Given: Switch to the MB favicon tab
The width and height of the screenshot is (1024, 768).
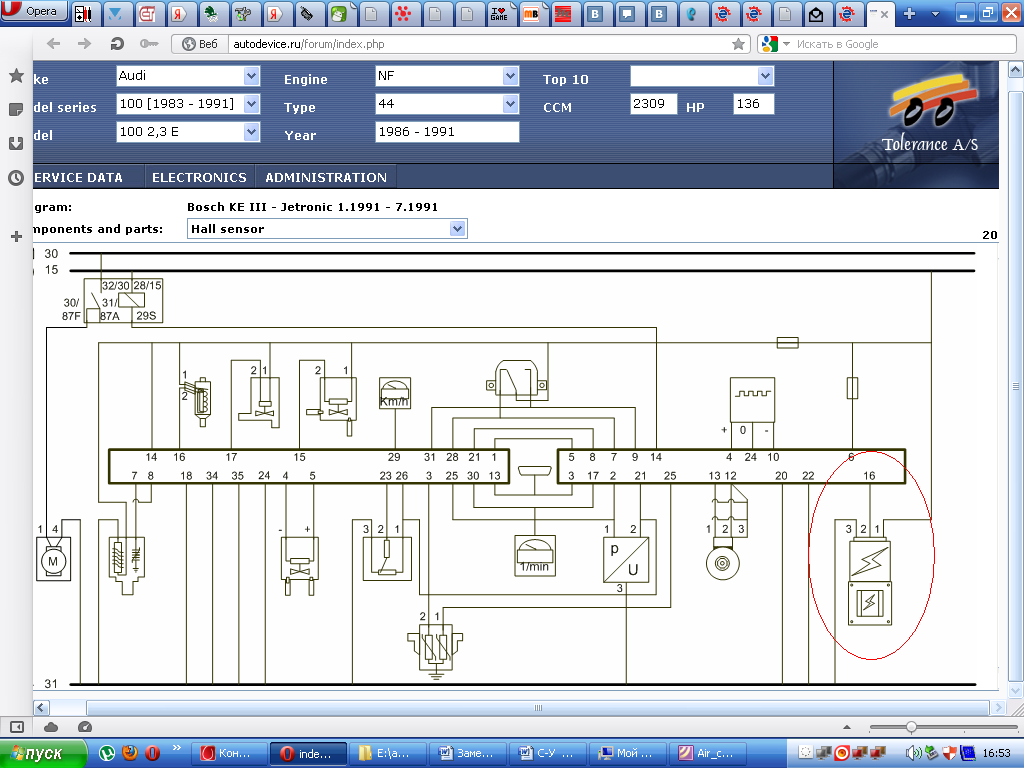Looking at the screenshot, I should (x=531, y=14).
